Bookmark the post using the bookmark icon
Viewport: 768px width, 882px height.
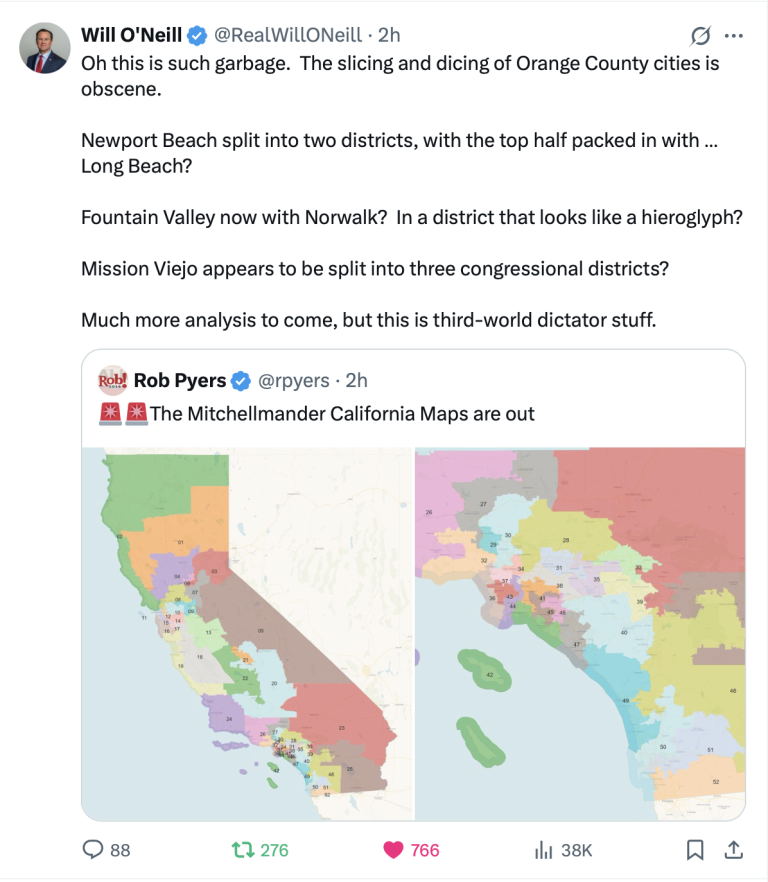pos(697,850)
